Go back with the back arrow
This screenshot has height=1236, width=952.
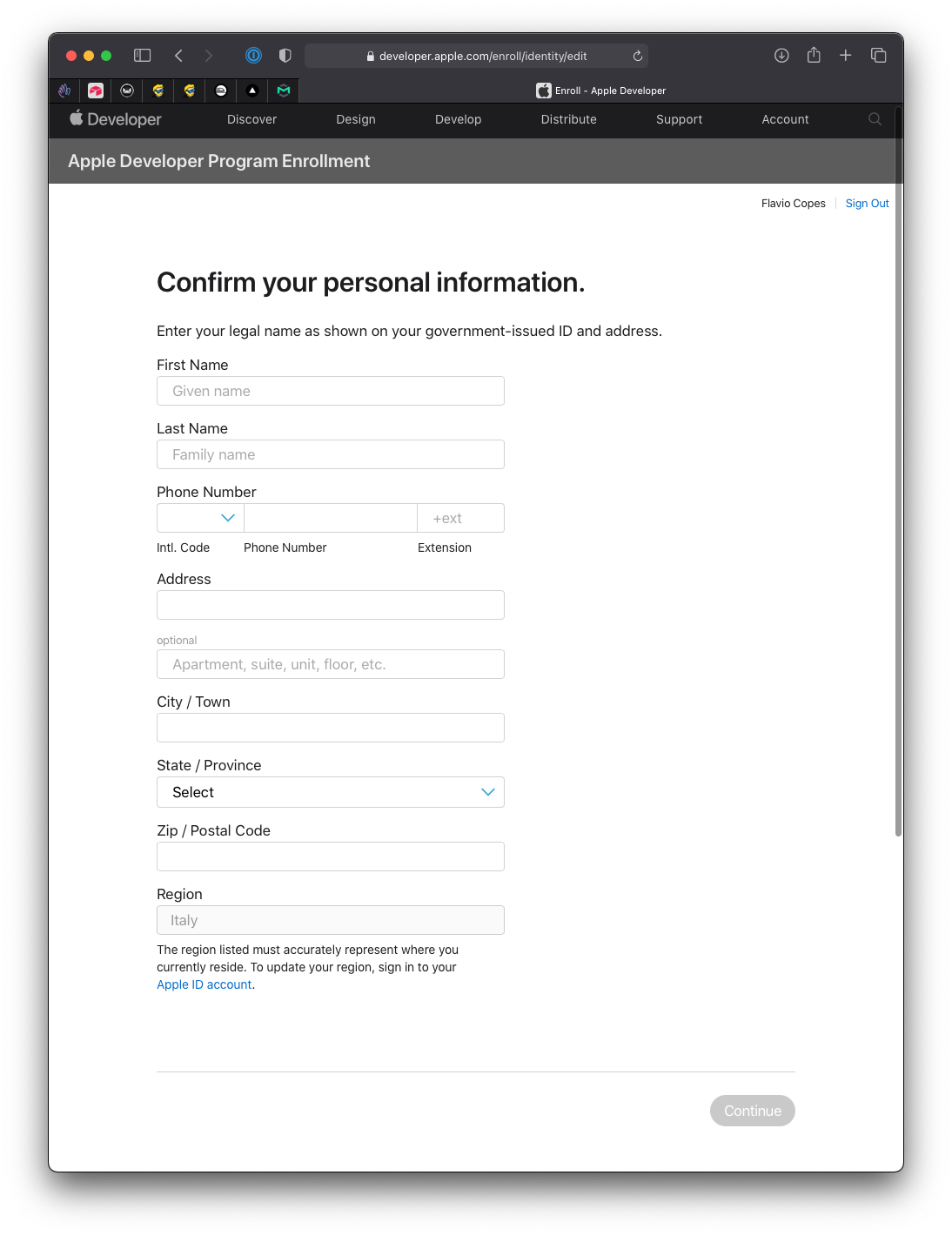point(178,56)
